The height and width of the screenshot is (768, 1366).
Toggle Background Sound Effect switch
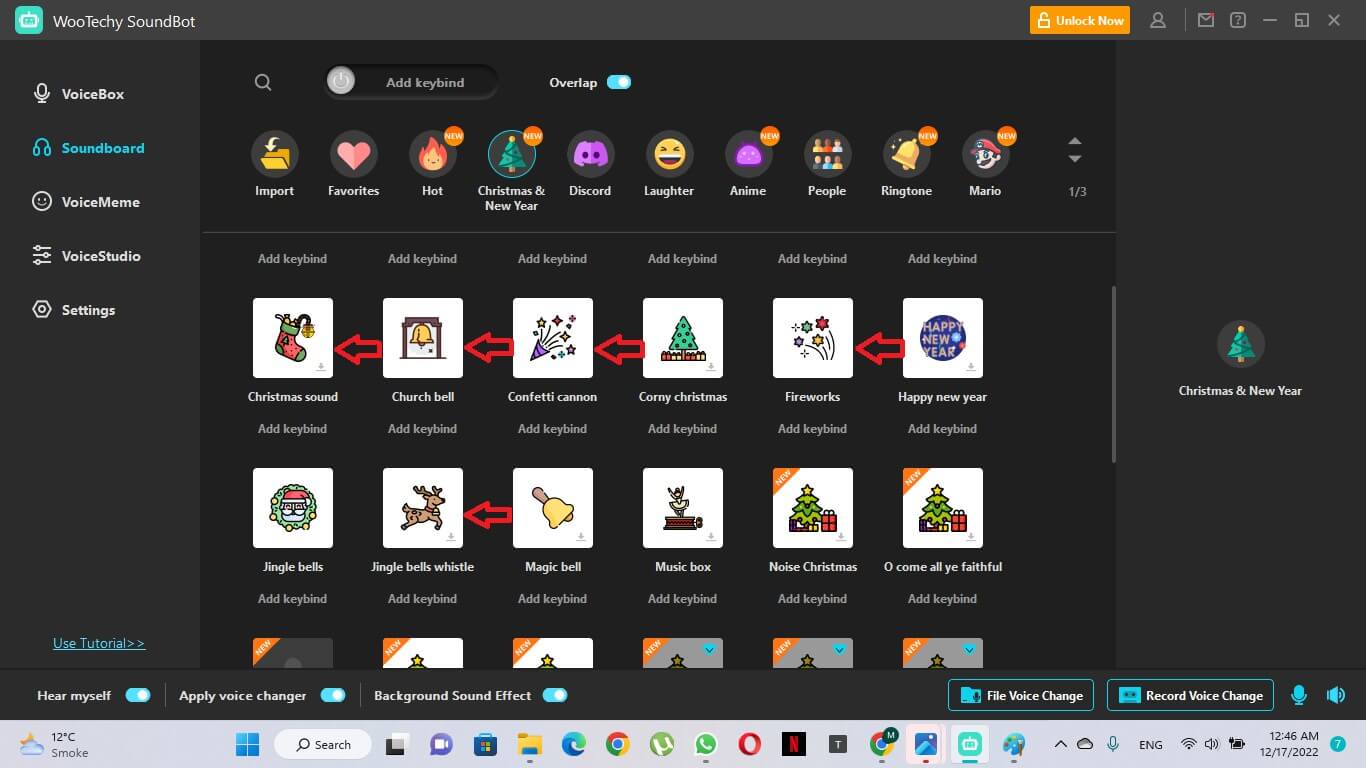tap(554, 695)
